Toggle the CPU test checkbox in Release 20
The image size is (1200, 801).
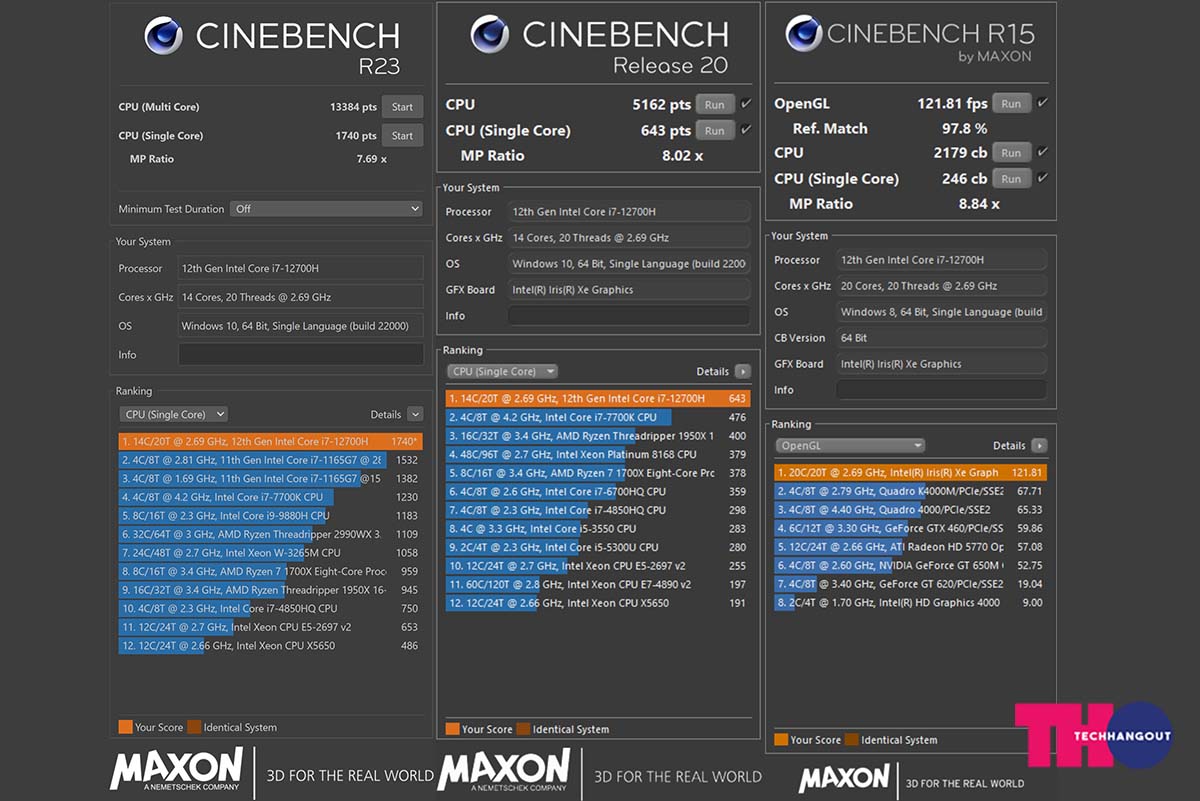(745, 104)
